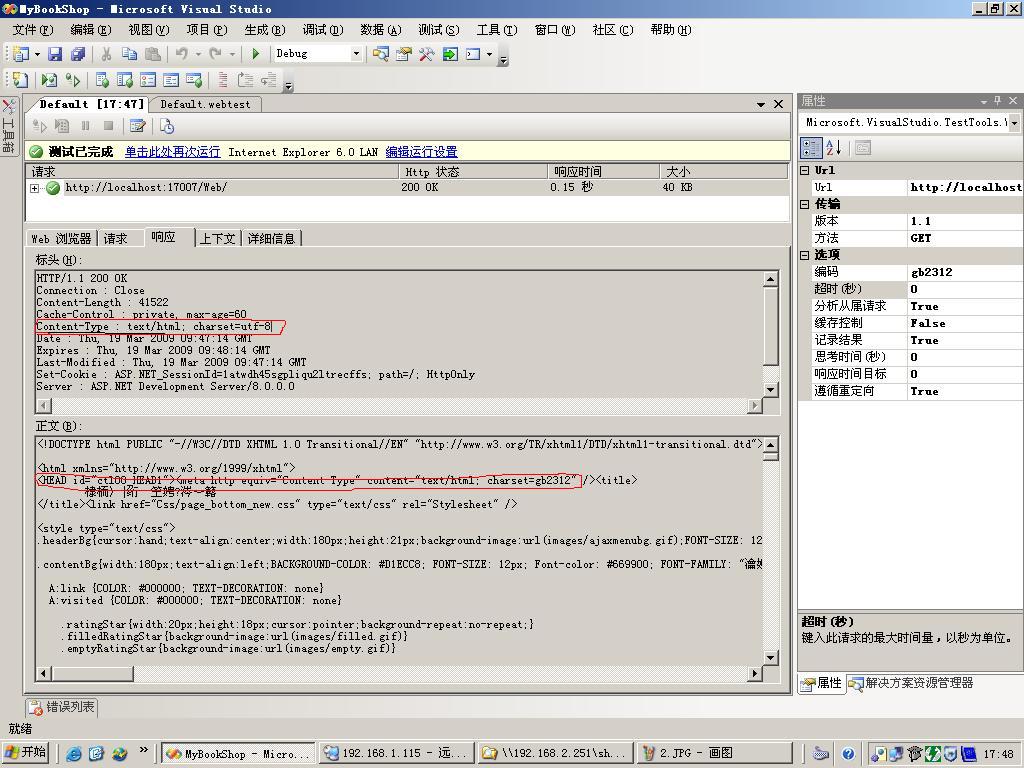Open the 错误列表 tab at the bottom
The image size is (1024, 768).
tap(63, 707)
